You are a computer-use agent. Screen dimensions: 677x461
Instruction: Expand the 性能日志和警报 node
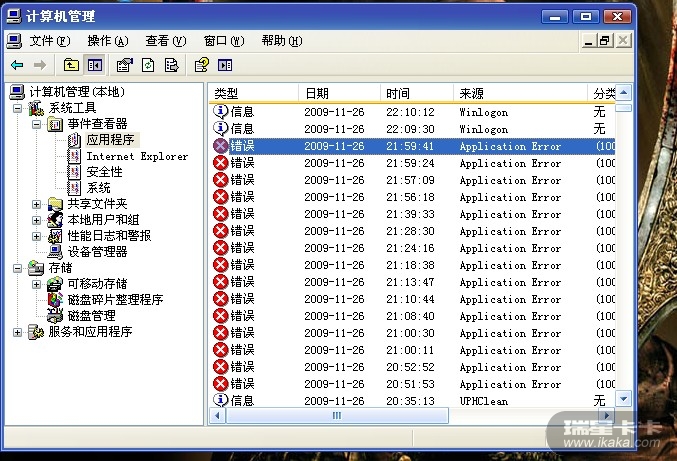coord(37,236)
